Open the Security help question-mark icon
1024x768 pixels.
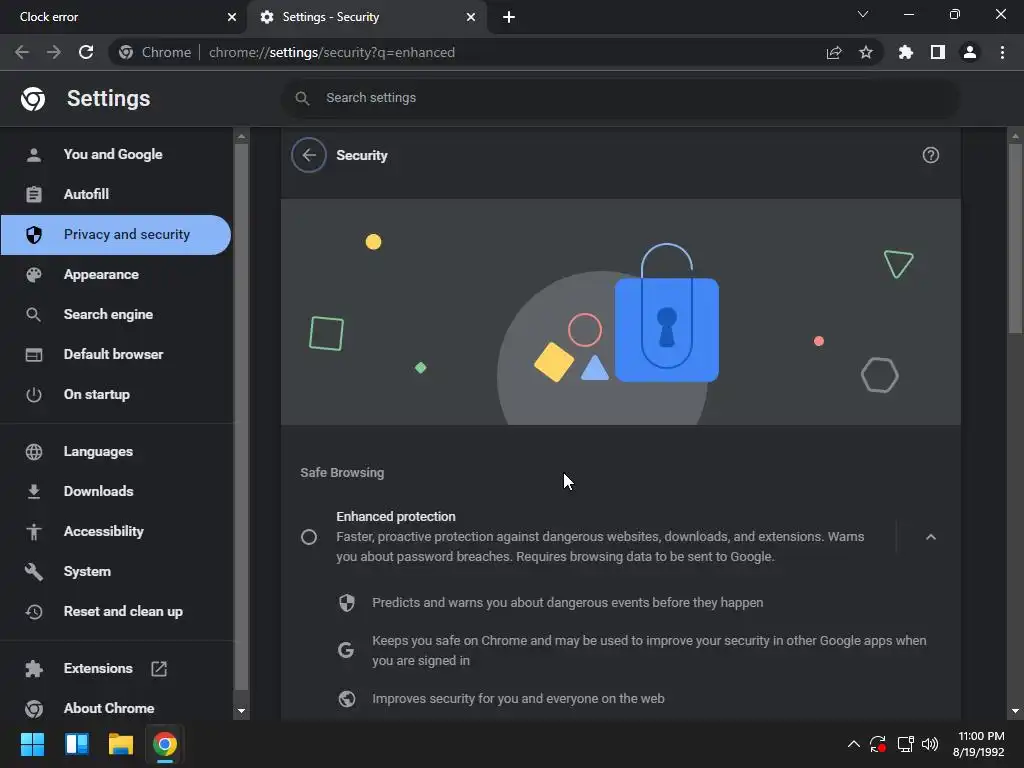(931, 155)
